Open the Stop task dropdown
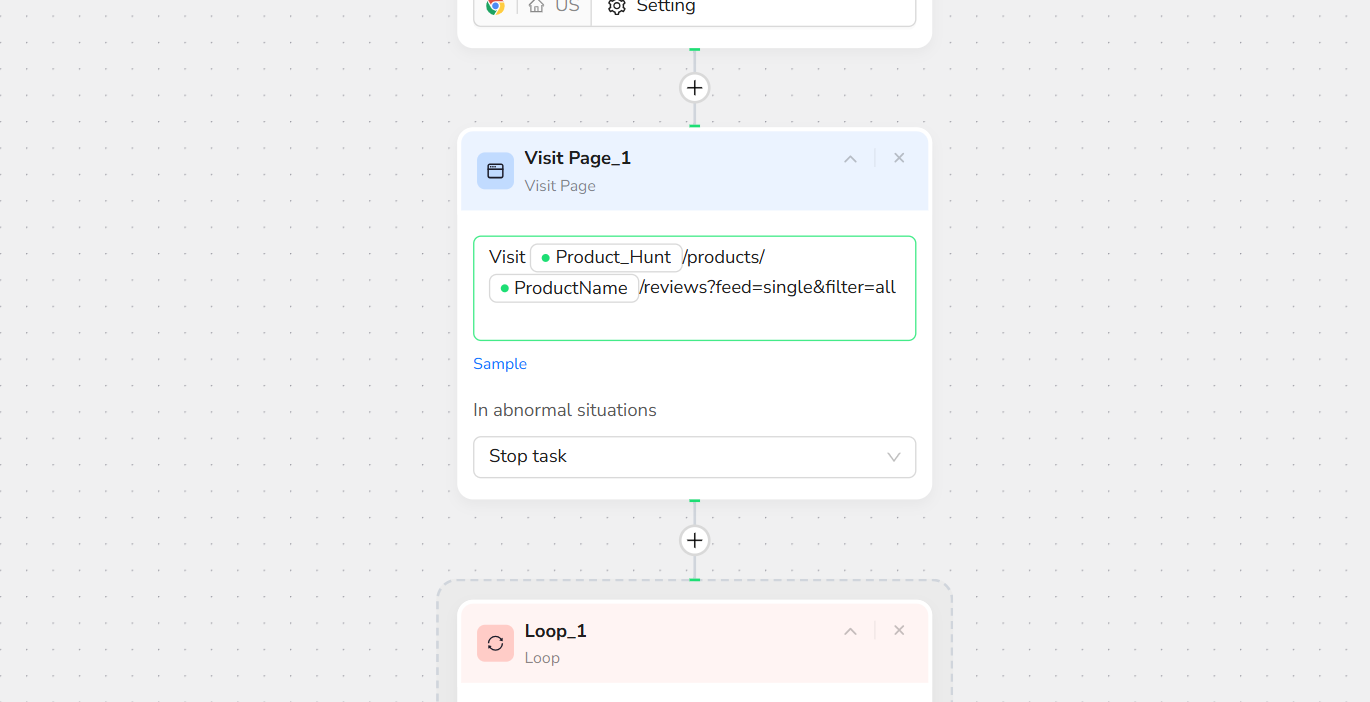 pyautogui.click(x=694, y=457)
